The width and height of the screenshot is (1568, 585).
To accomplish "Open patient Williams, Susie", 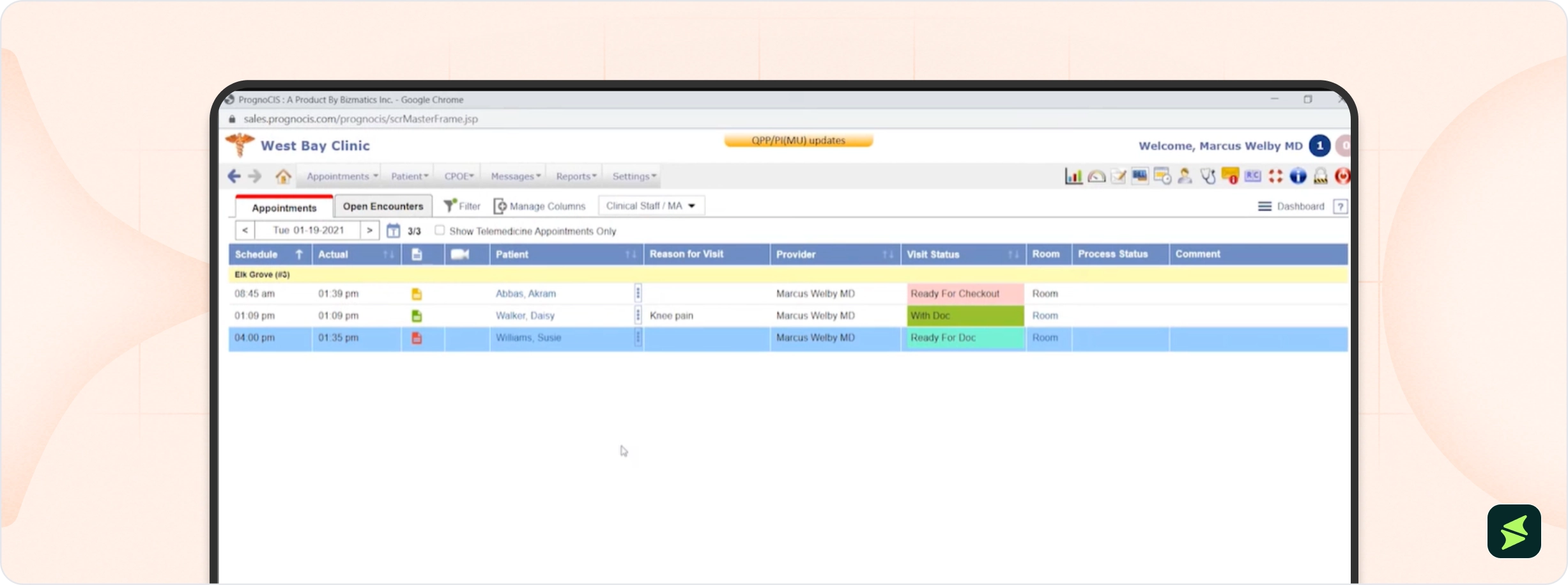I will click(x=528, y=338).
